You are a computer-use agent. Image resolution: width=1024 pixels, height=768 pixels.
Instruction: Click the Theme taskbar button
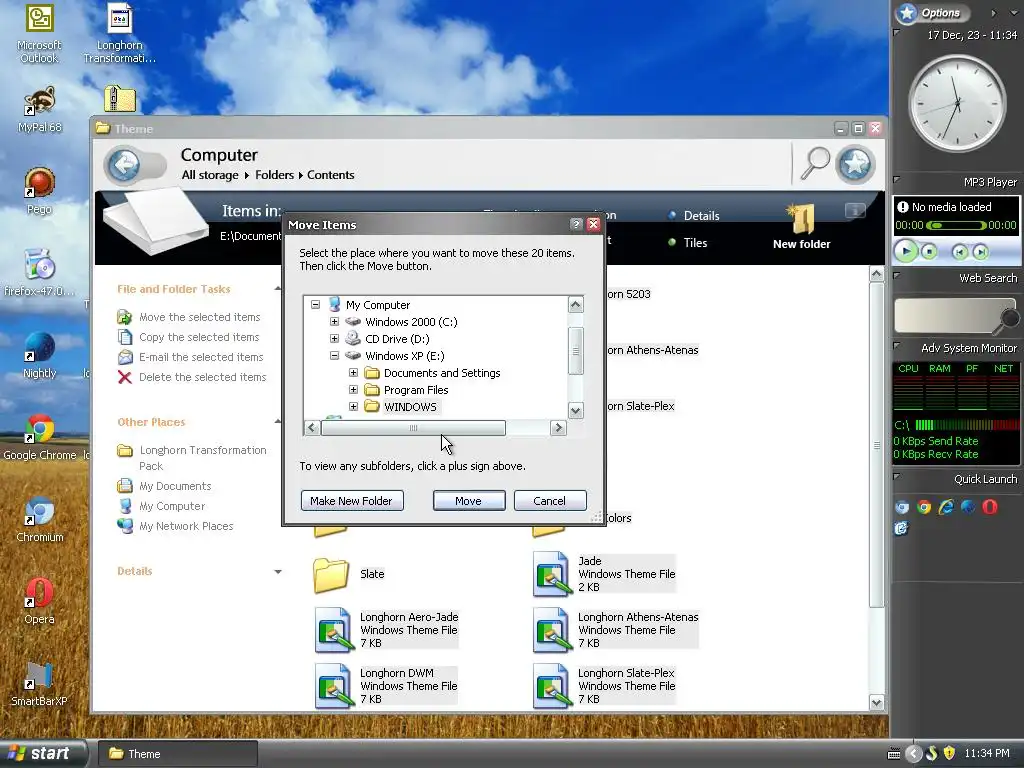click(177, 754)
